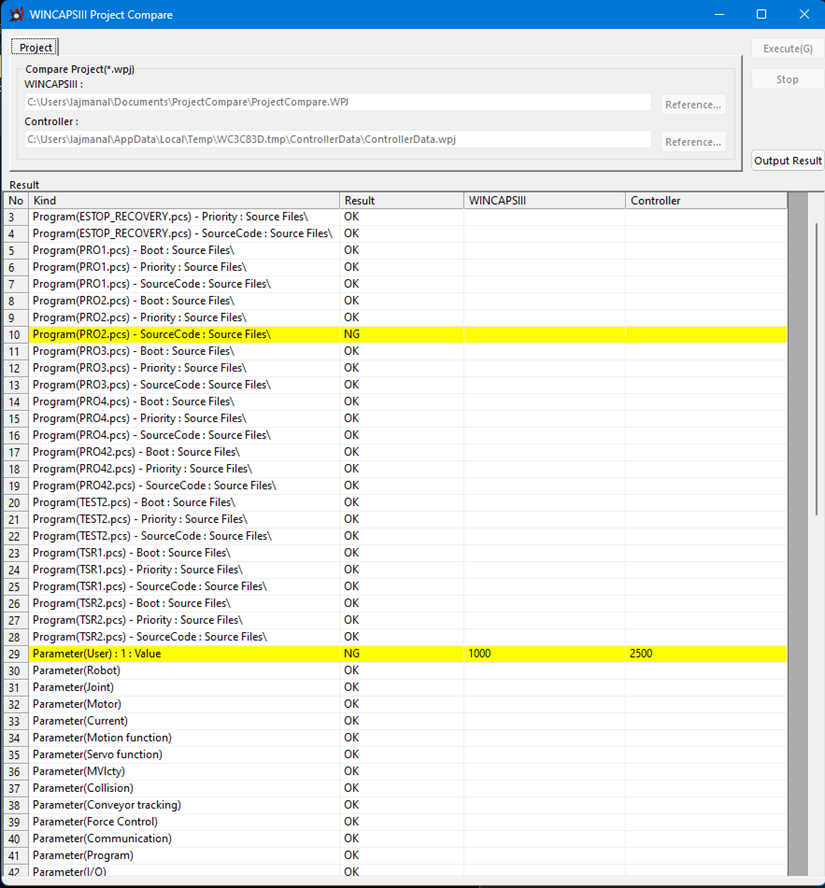Image resolution: width=825 pixels, height=888 pixels.
Task: Switch to the Project tab
Action: tap(35, 48)
